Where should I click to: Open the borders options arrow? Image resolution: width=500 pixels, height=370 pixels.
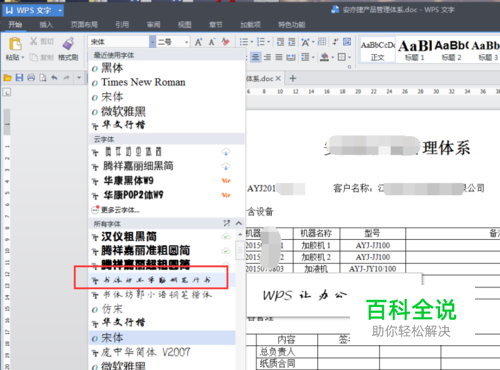pyautogui.click(x=349, y=57)
